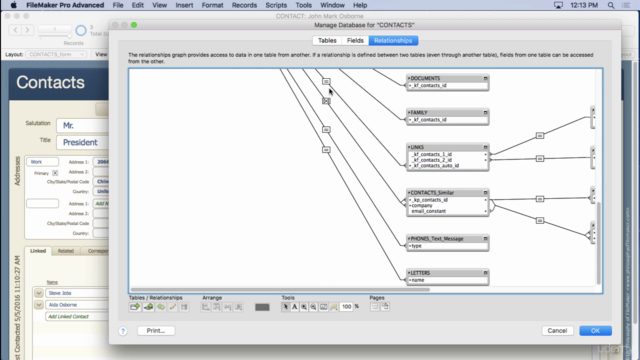Click the dark gray color swatch
Viewport: 640px width, 360px height.
coord(262,307)
